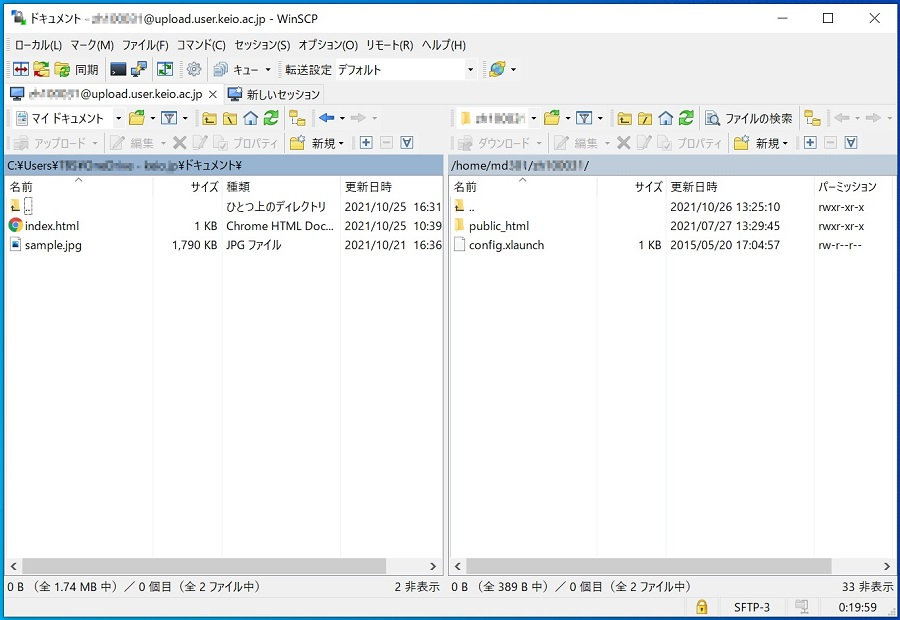Click the encryption lock status icon
Image resolution: width=900 pixels, height=620 pixels.
tap(702, 607)
